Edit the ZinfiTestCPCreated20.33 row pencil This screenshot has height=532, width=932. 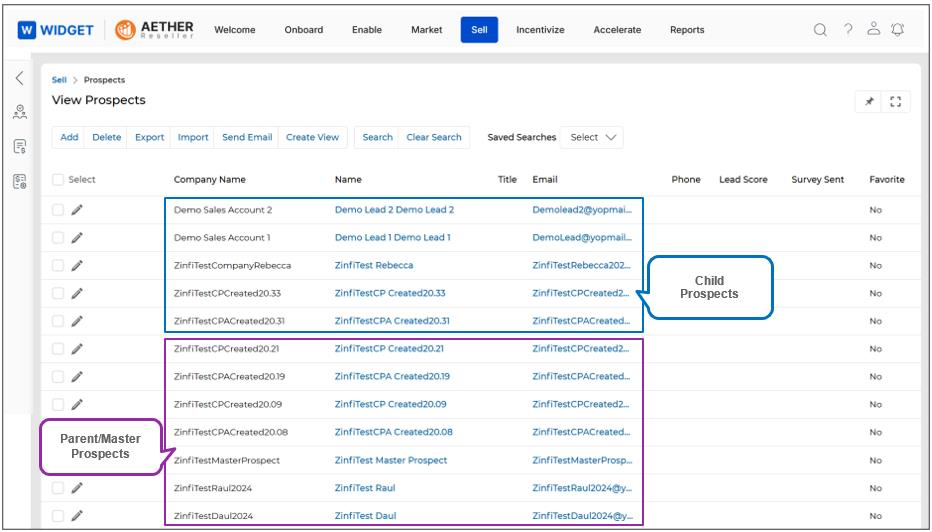click(x=77, y=293)
